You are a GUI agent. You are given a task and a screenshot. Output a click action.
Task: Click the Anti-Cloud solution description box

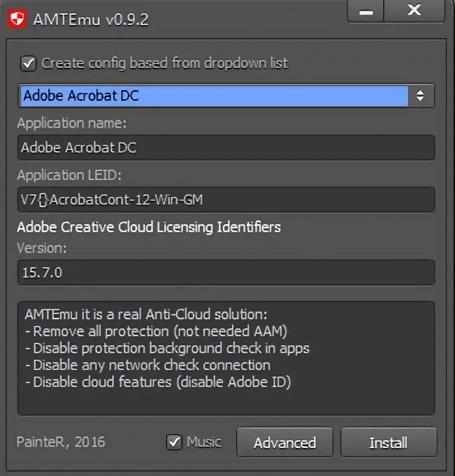(x=226, y=358)
